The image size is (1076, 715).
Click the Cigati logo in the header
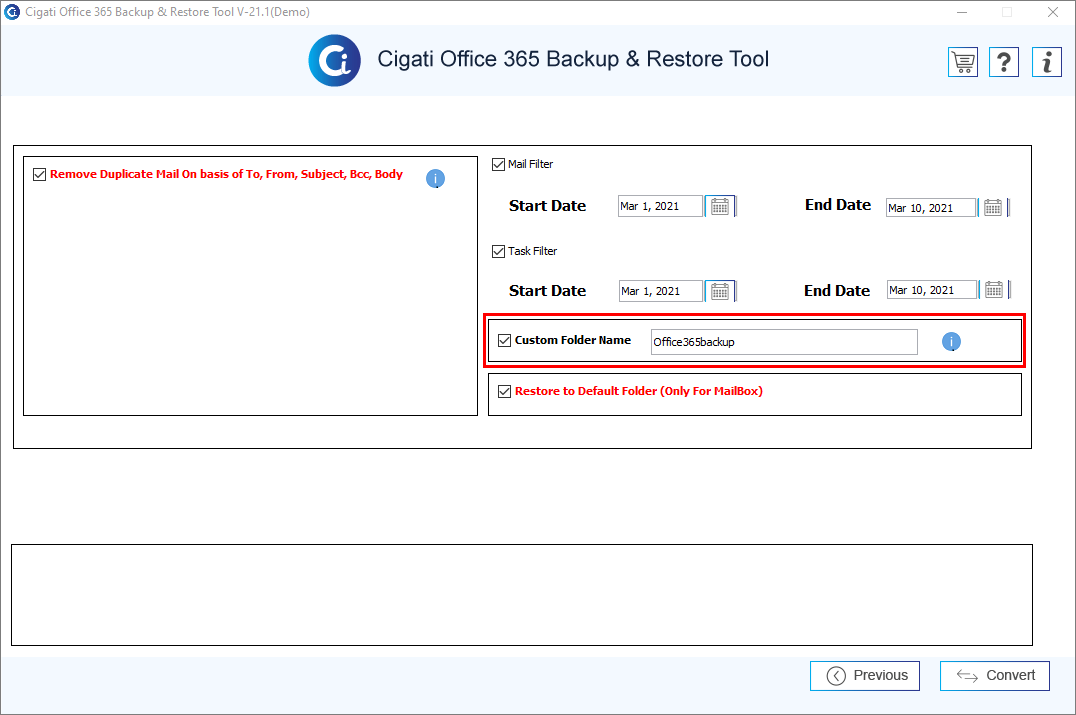click(x=334, y=60)
